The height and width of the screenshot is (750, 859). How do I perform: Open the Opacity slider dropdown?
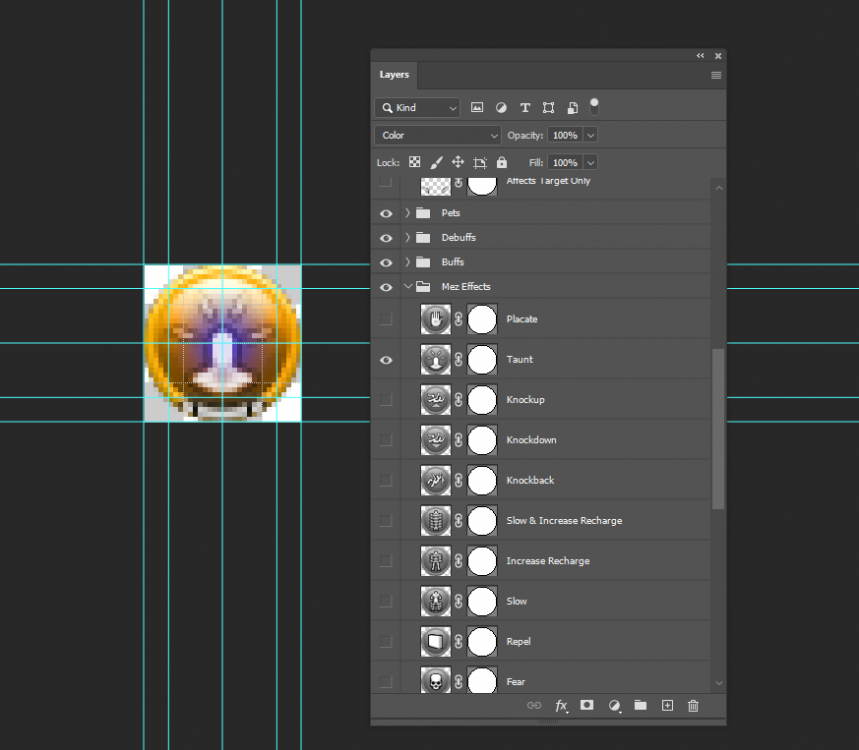pyautogui.click(x=591, y=135)
